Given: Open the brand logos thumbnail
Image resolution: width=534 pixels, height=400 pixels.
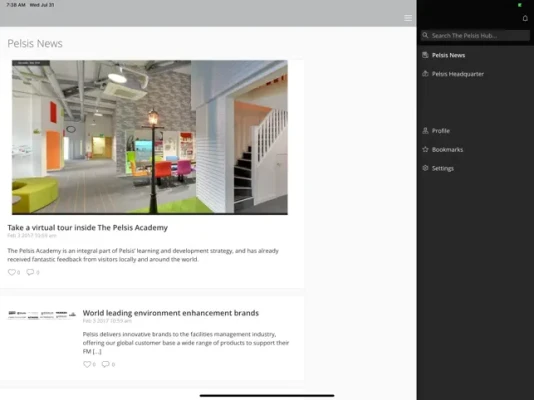Looking at the screenshot, I should (42, 315).
